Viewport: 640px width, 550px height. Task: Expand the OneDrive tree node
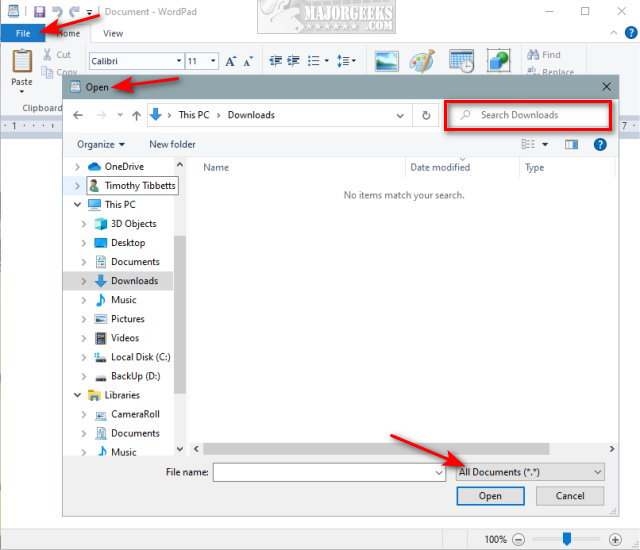click(77, 166)
